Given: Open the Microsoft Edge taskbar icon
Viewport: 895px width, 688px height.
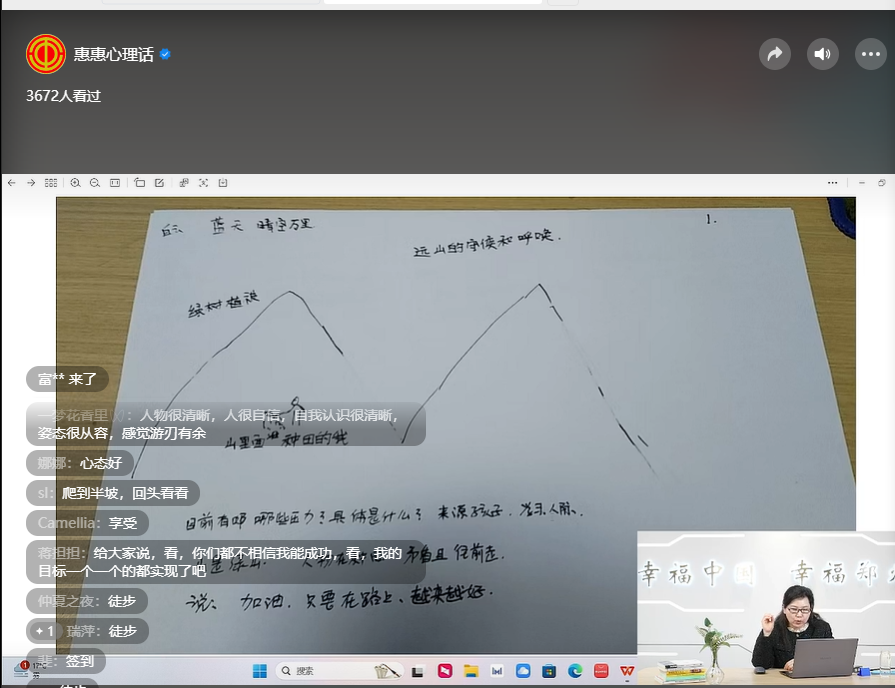Looking at the screenshot, I should click(575, 671).
